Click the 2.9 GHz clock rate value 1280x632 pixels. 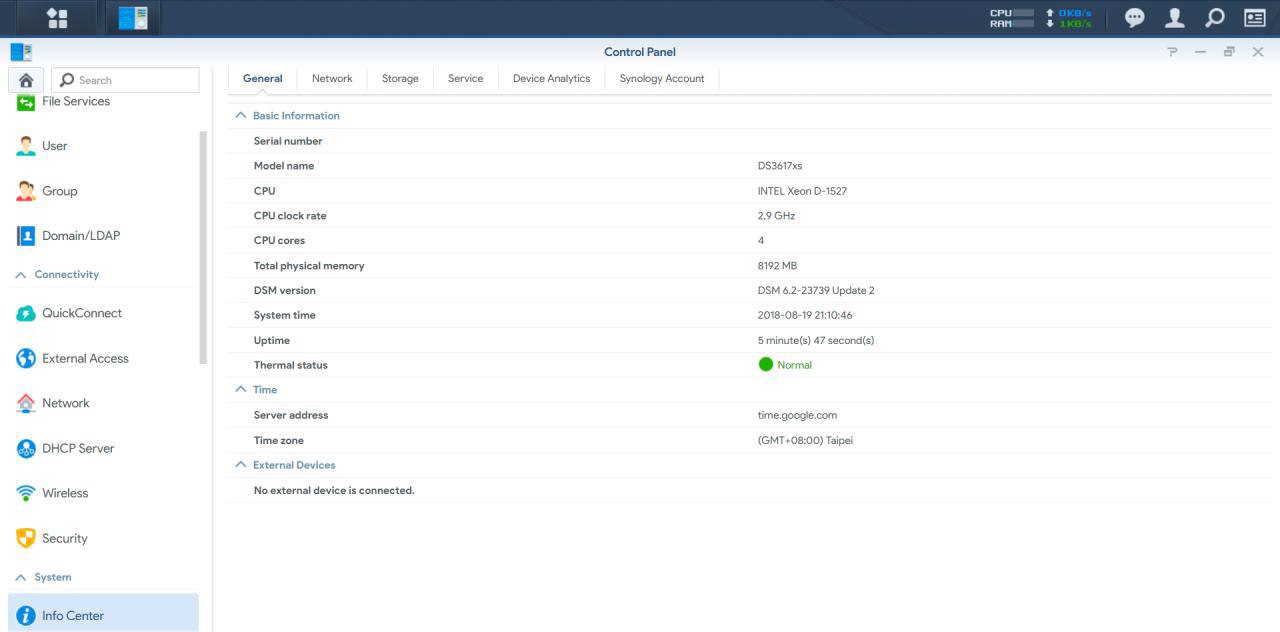777,216
